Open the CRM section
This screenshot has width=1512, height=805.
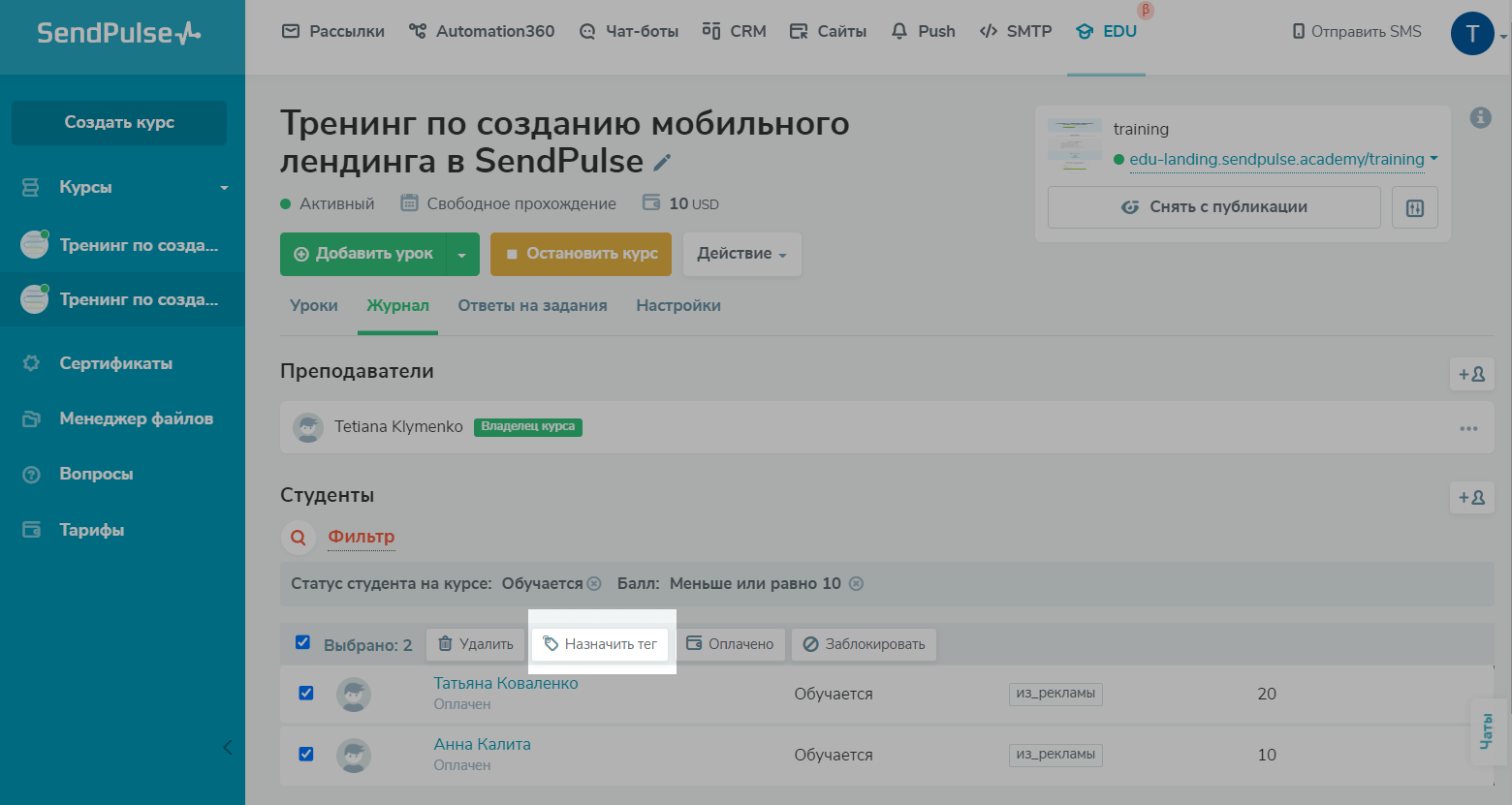click(735, 32)
